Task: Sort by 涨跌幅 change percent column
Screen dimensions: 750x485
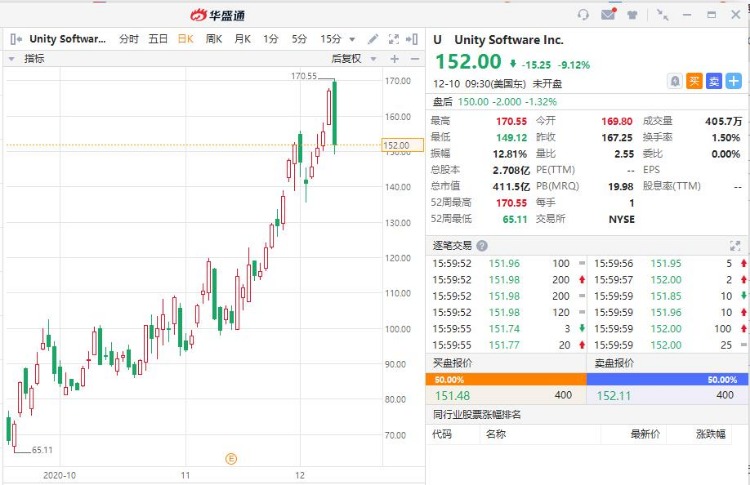Action: point(711,434)
